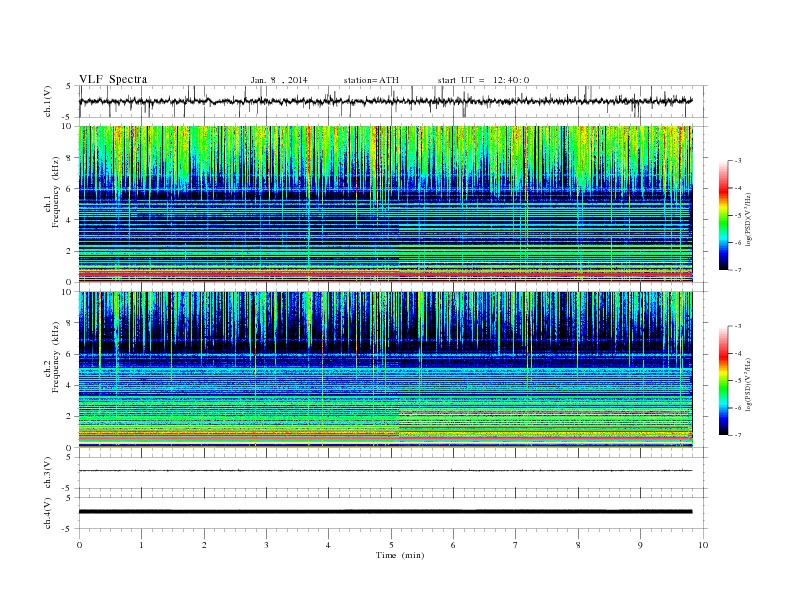Click the "8" kHz tick of ch.1 spectrogram
The width and height of the screenshot is (792, 612).
point(69,158)
